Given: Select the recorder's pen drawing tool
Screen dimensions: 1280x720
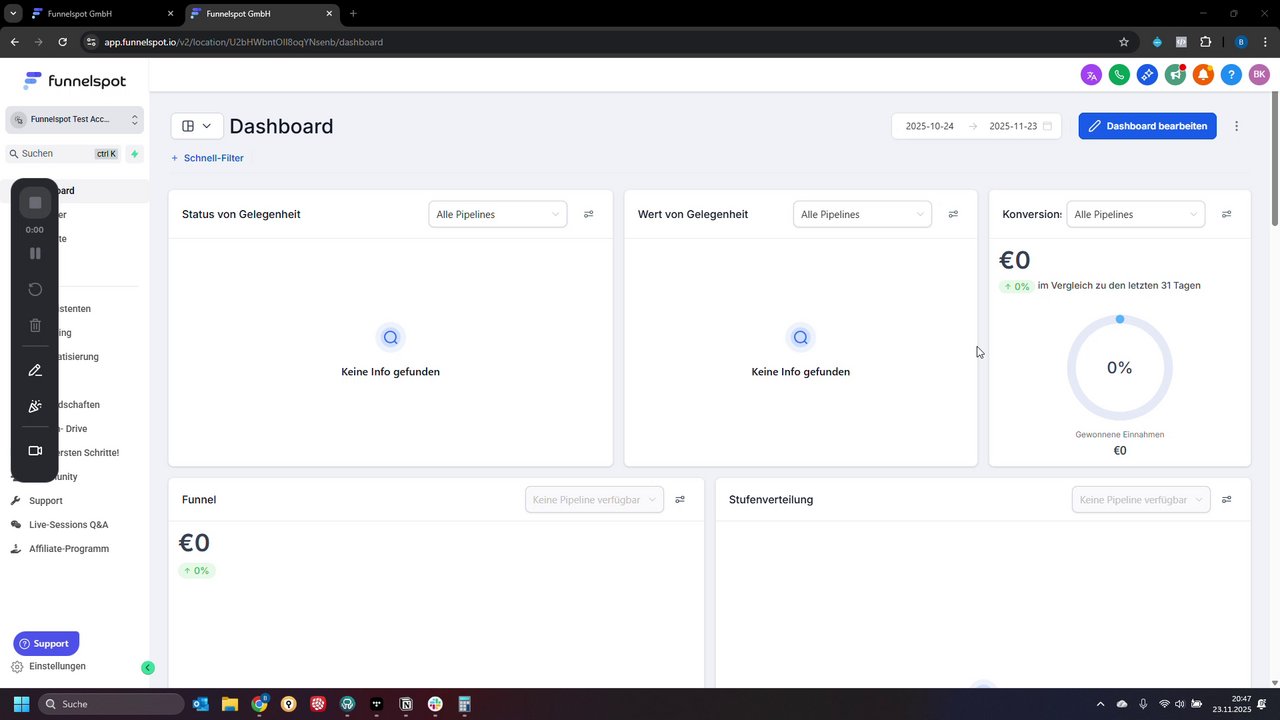Looking at the screenshot, I should pos(35,370).
